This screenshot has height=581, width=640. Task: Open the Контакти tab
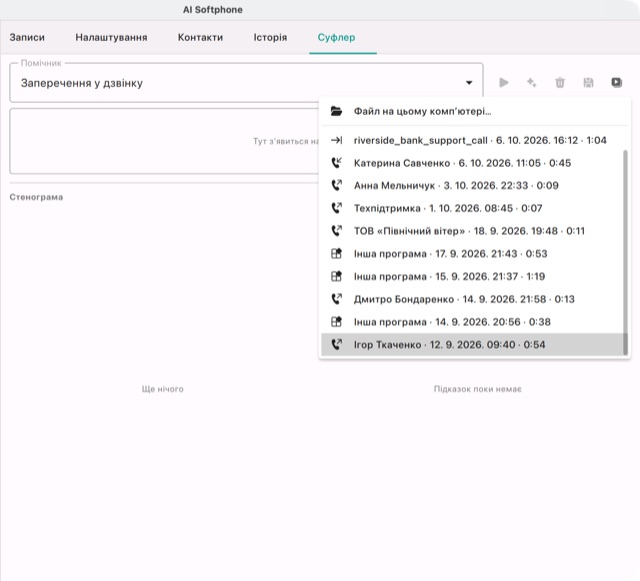tap(200, 37)
